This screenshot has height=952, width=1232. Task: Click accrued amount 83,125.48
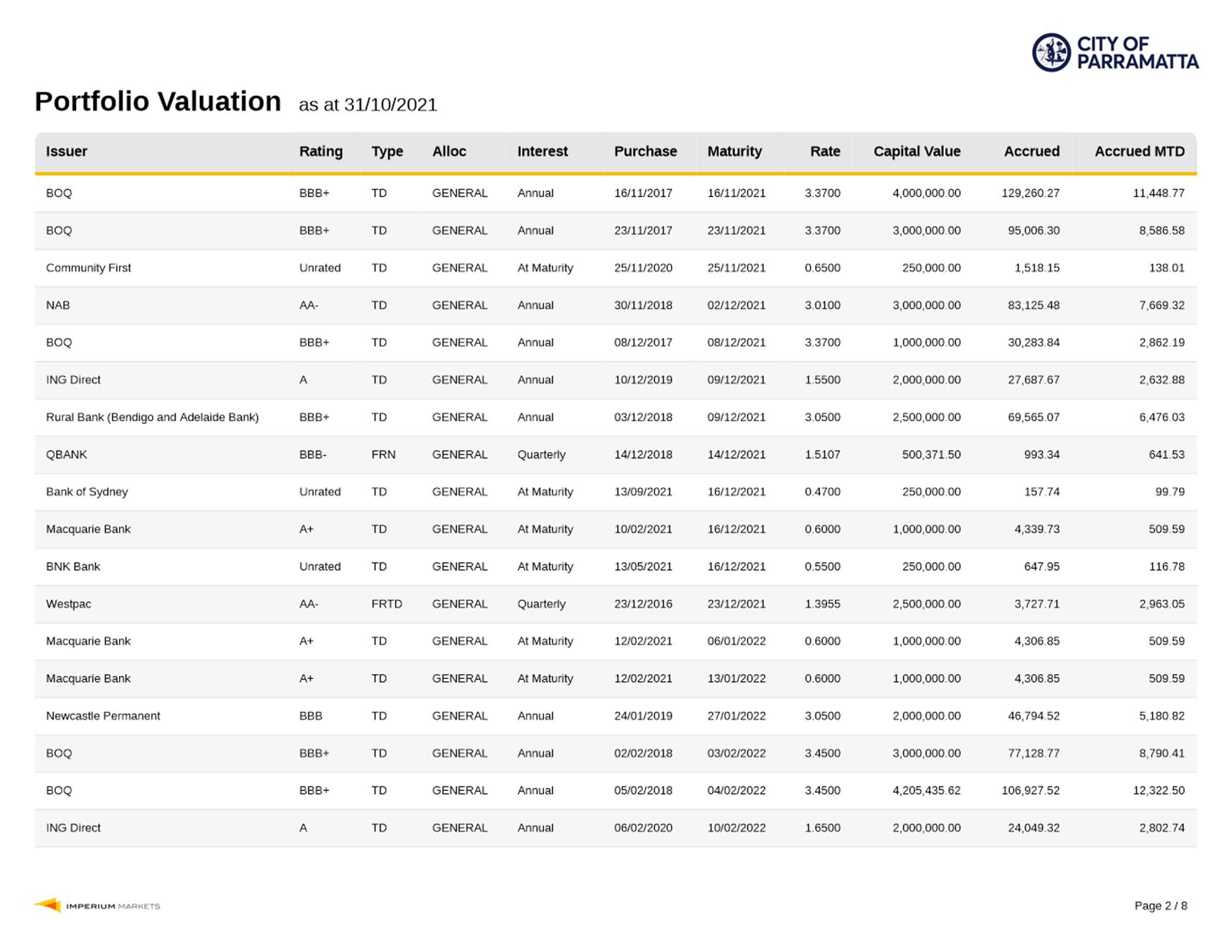click(x=1033, y=305)
